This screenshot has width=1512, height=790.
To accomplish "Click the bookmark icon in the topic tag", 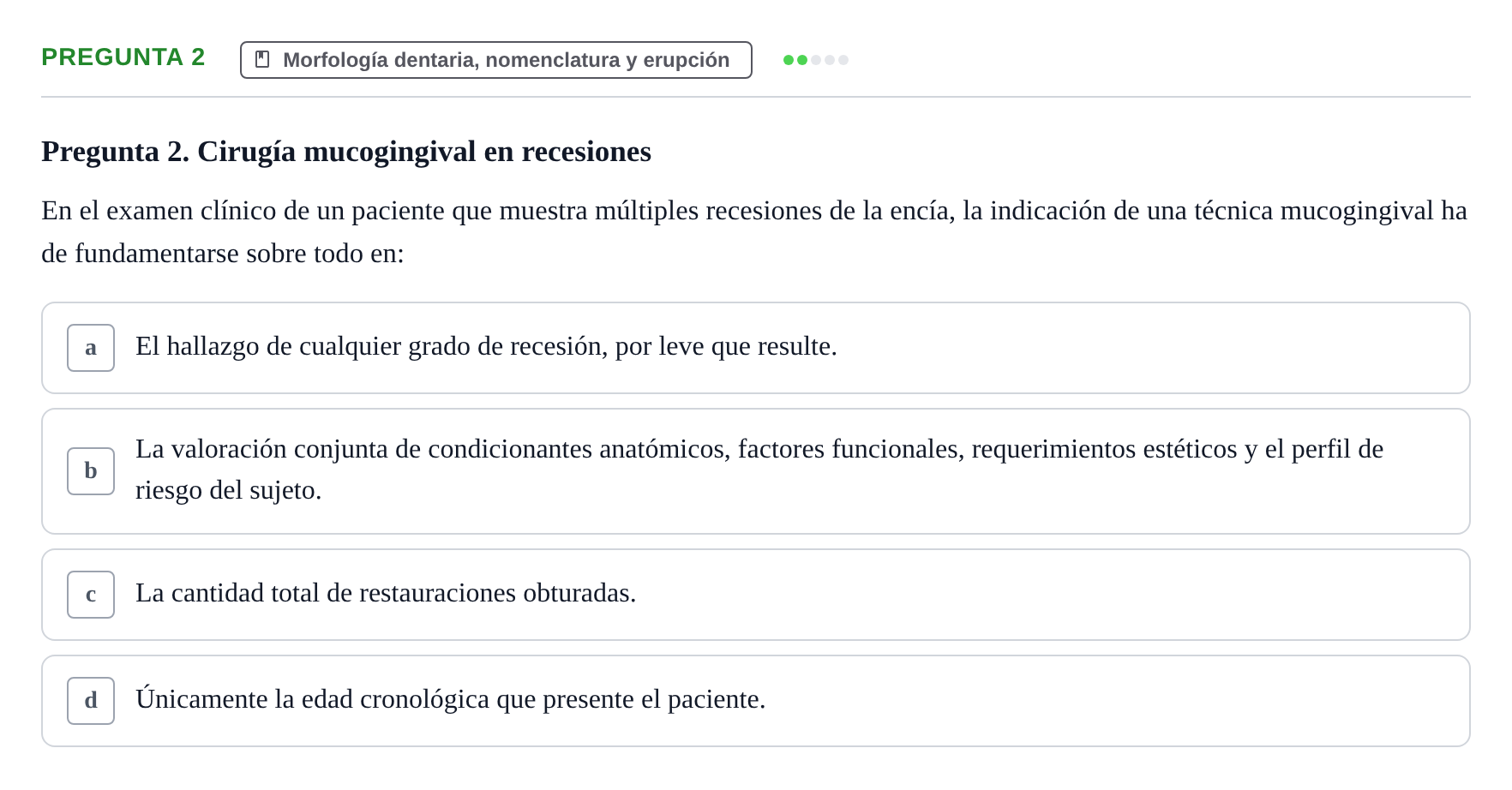I will pyautogui.click(x=262, y=60).
